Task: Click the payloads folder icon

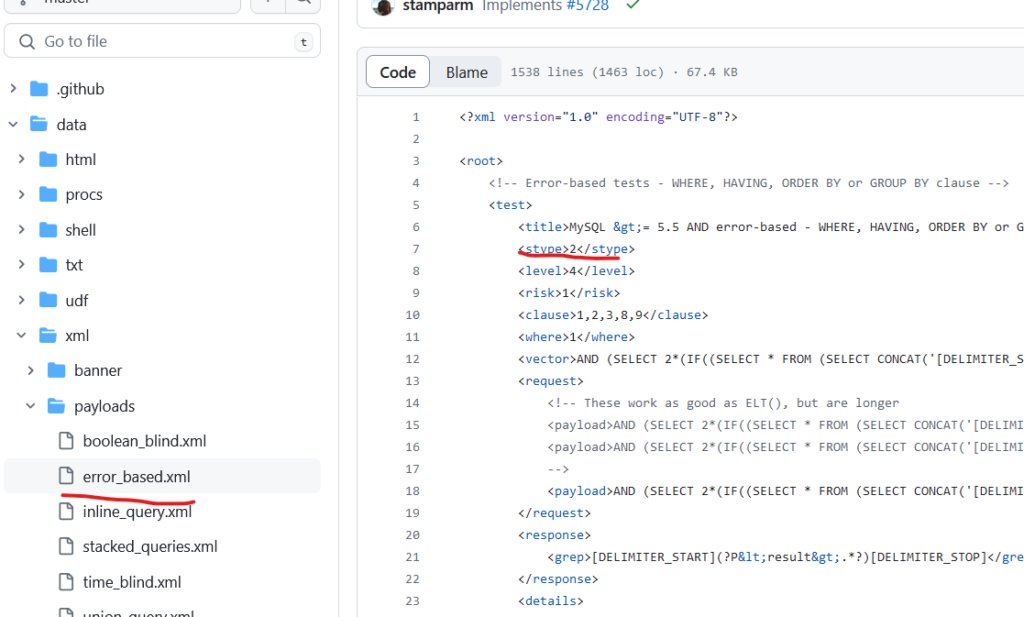Action: tap(57, 406)
